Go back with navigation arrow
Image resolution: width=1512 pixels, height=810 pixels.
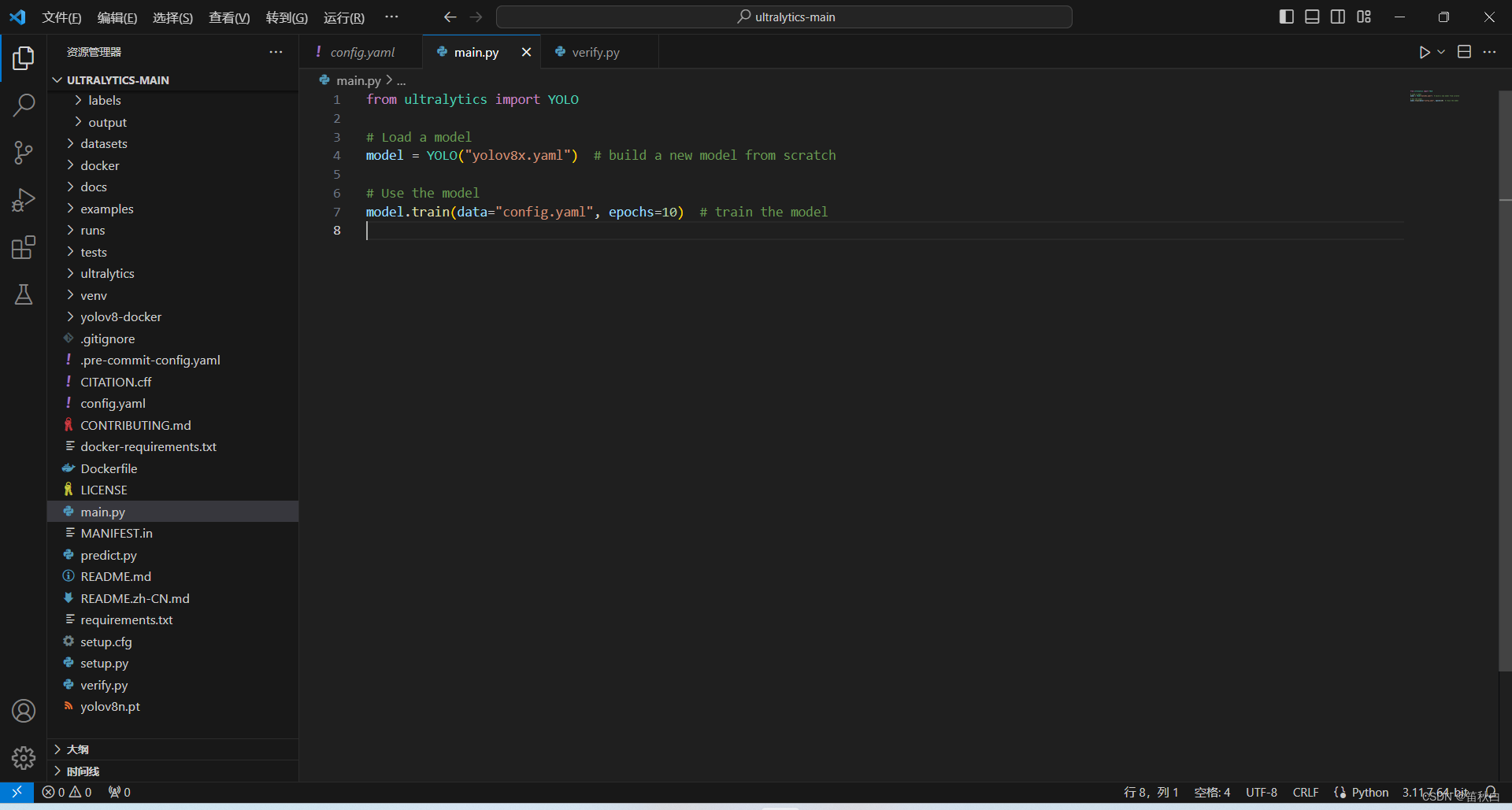pyautogui.click(x=450, y=17)
